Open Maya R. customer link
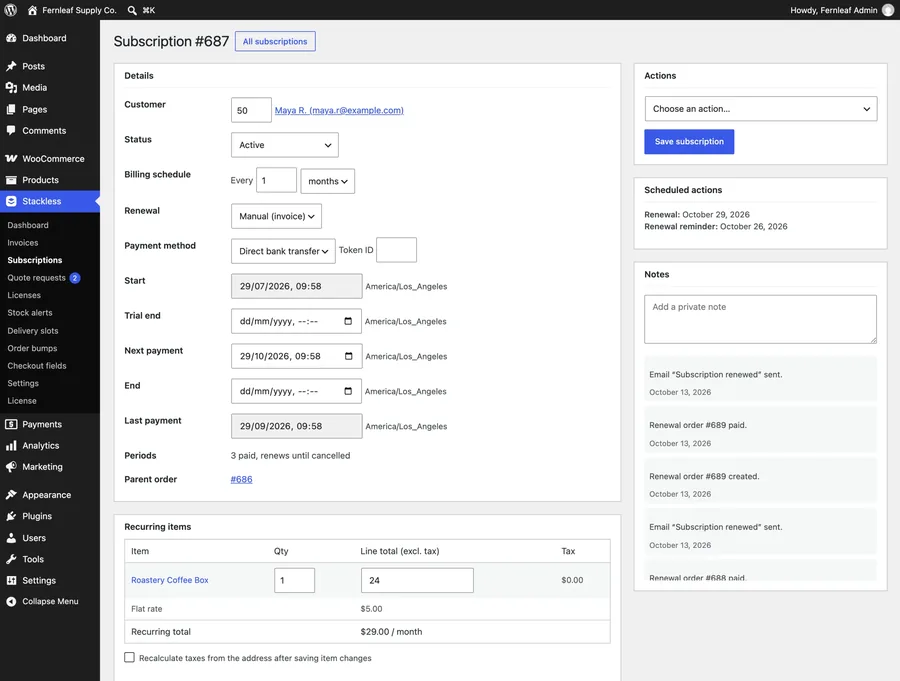 [339, 110]
